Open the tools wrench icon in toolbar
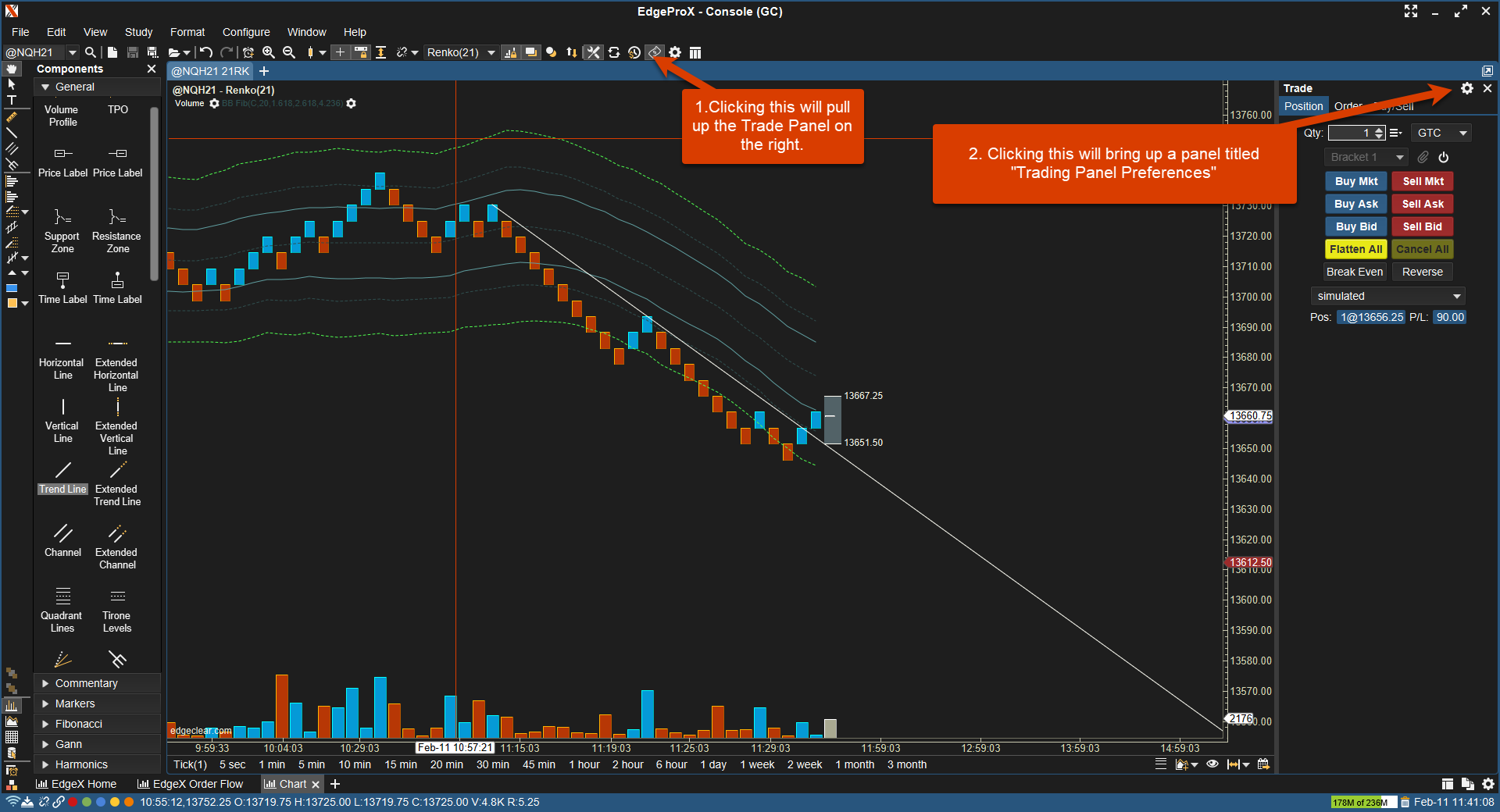The height and width of the screenshot is (812, 1500). point(594,52)
